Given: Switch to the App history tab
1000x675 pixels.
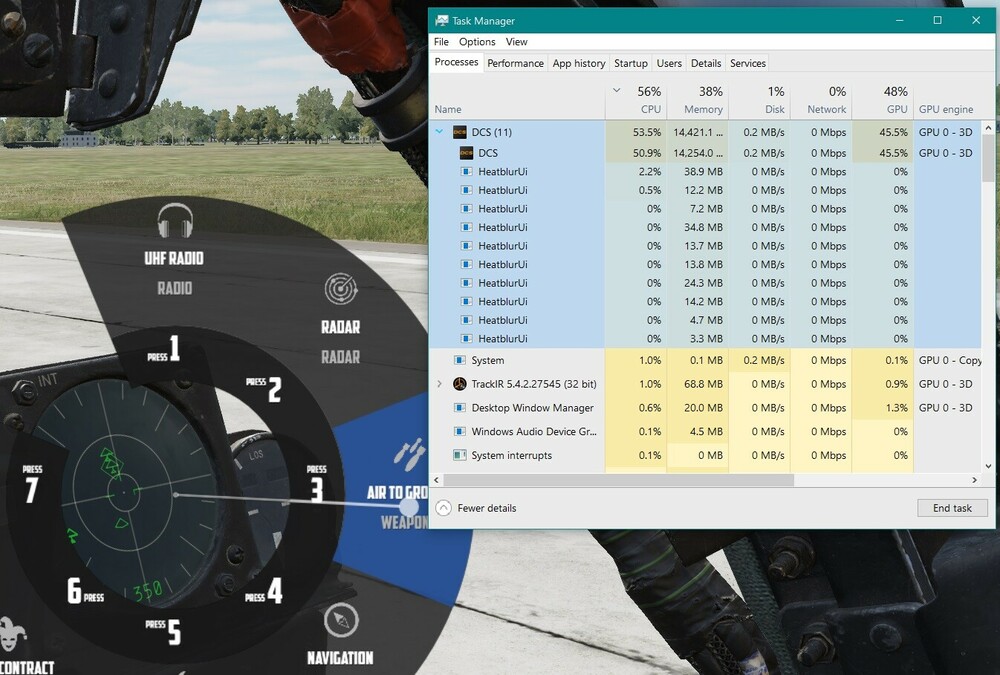Looking at the screenshot, I should coord(579,63).
